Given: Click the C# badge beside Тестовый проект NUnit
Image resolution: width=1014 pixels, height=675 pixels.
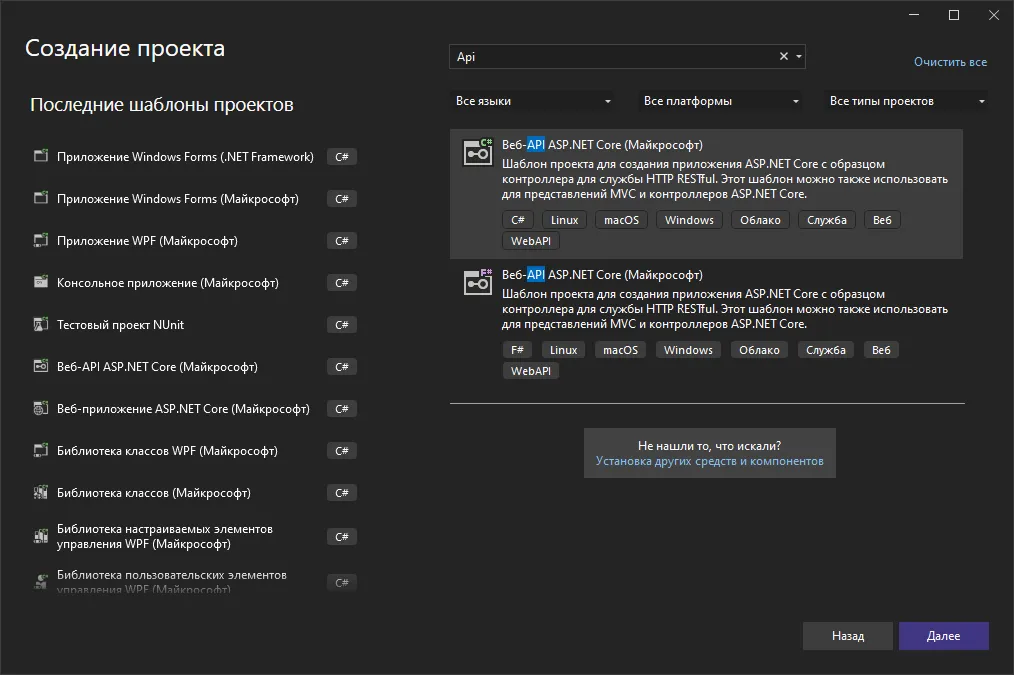Looking at the screenshot, I should pyautogui.click(x=341, y=325).
